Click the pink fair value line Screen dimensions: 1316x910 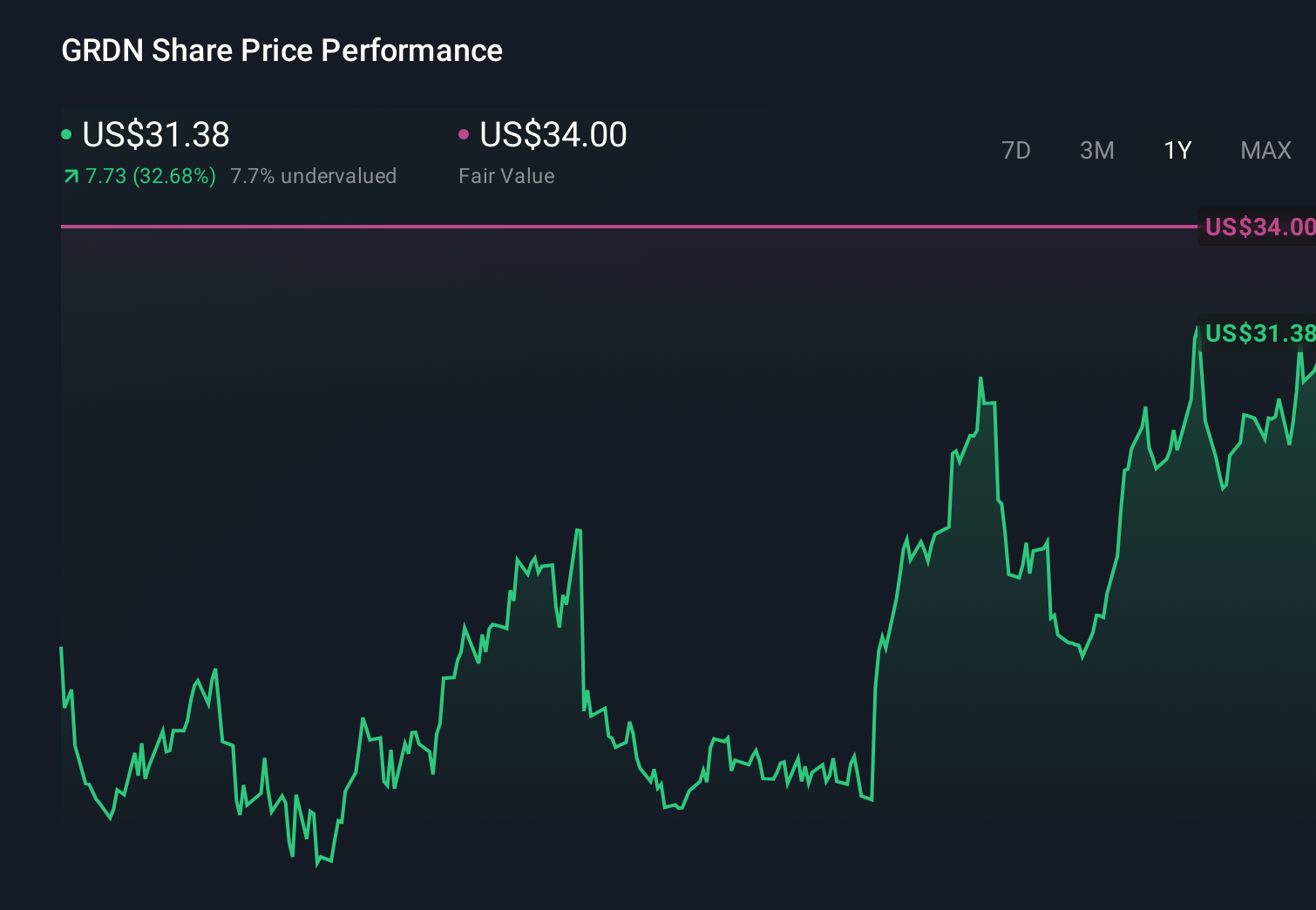[610, 226]
